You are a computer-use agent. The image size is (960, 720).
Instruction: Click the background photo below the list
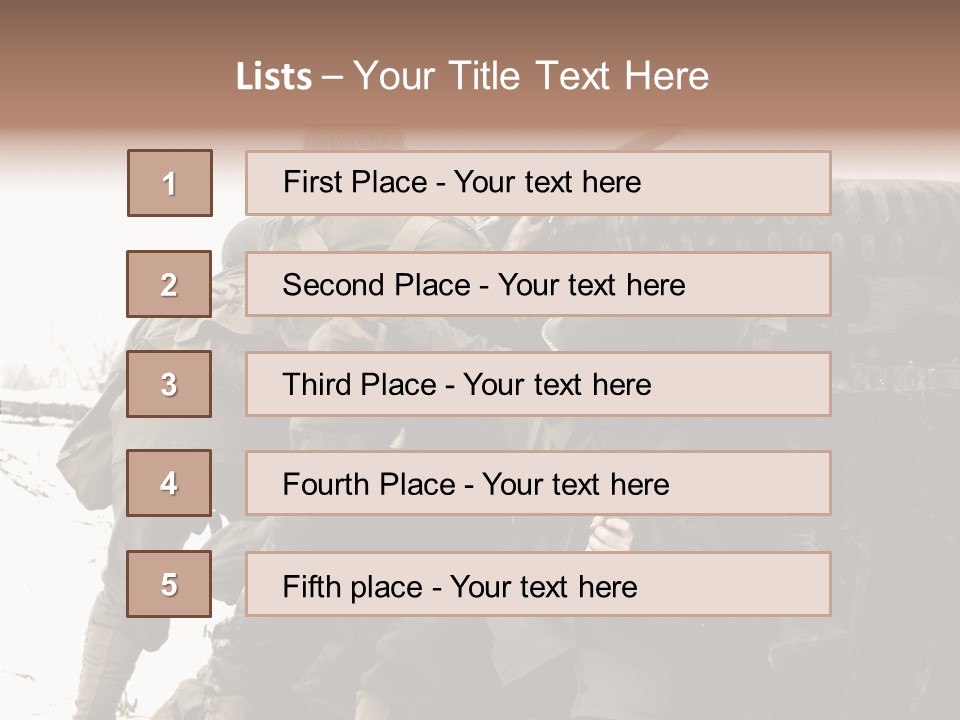480,670
